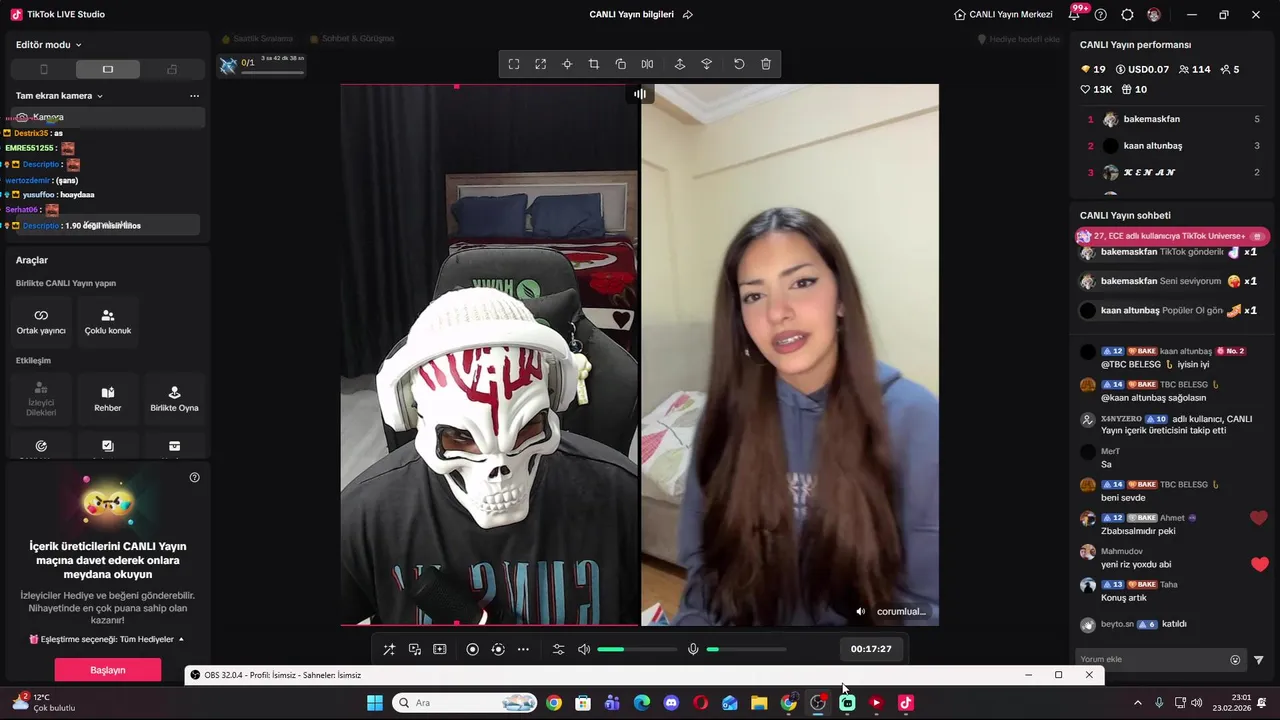Open the media and music tool

pyautogui.click(x=414, y=649)
